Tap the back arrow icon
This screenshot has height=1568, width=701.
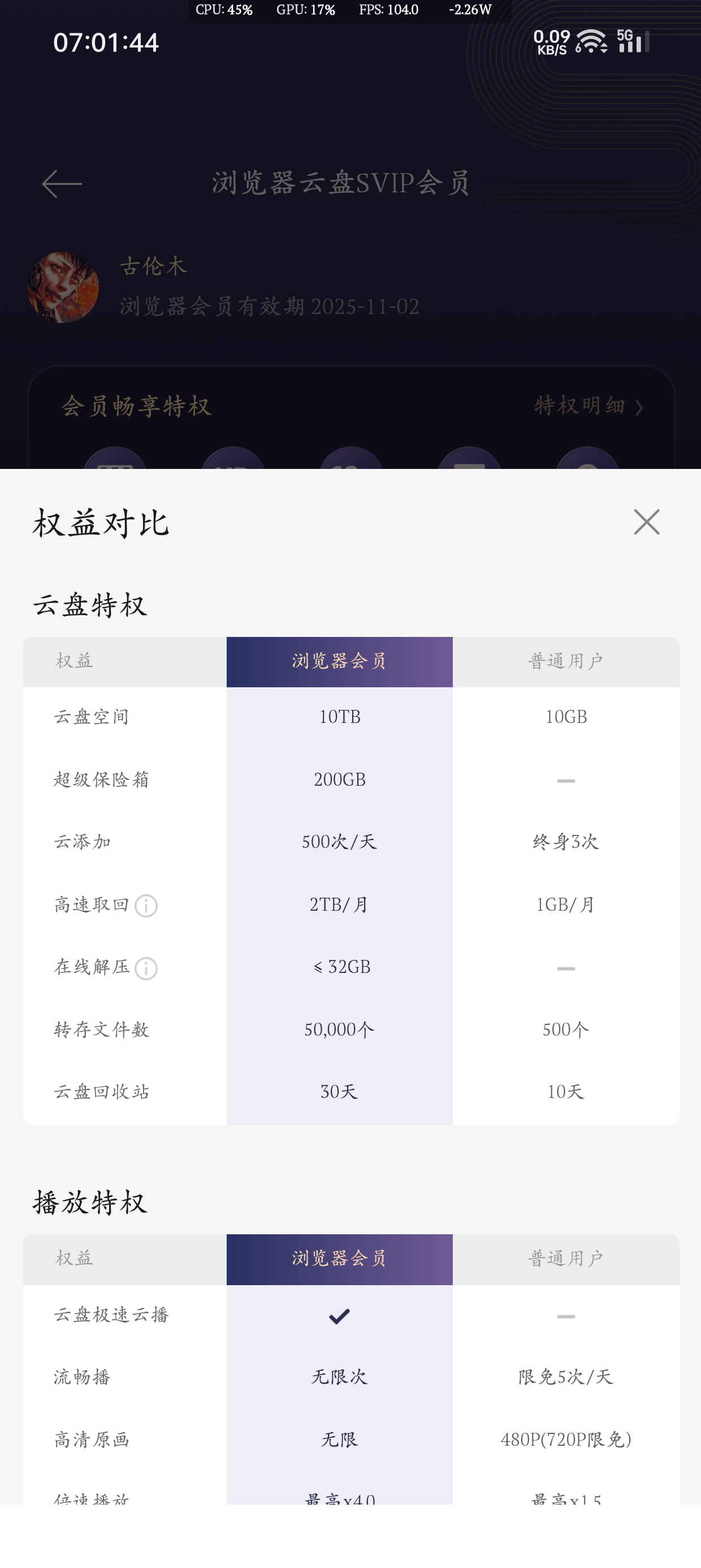tap(62, 184)
